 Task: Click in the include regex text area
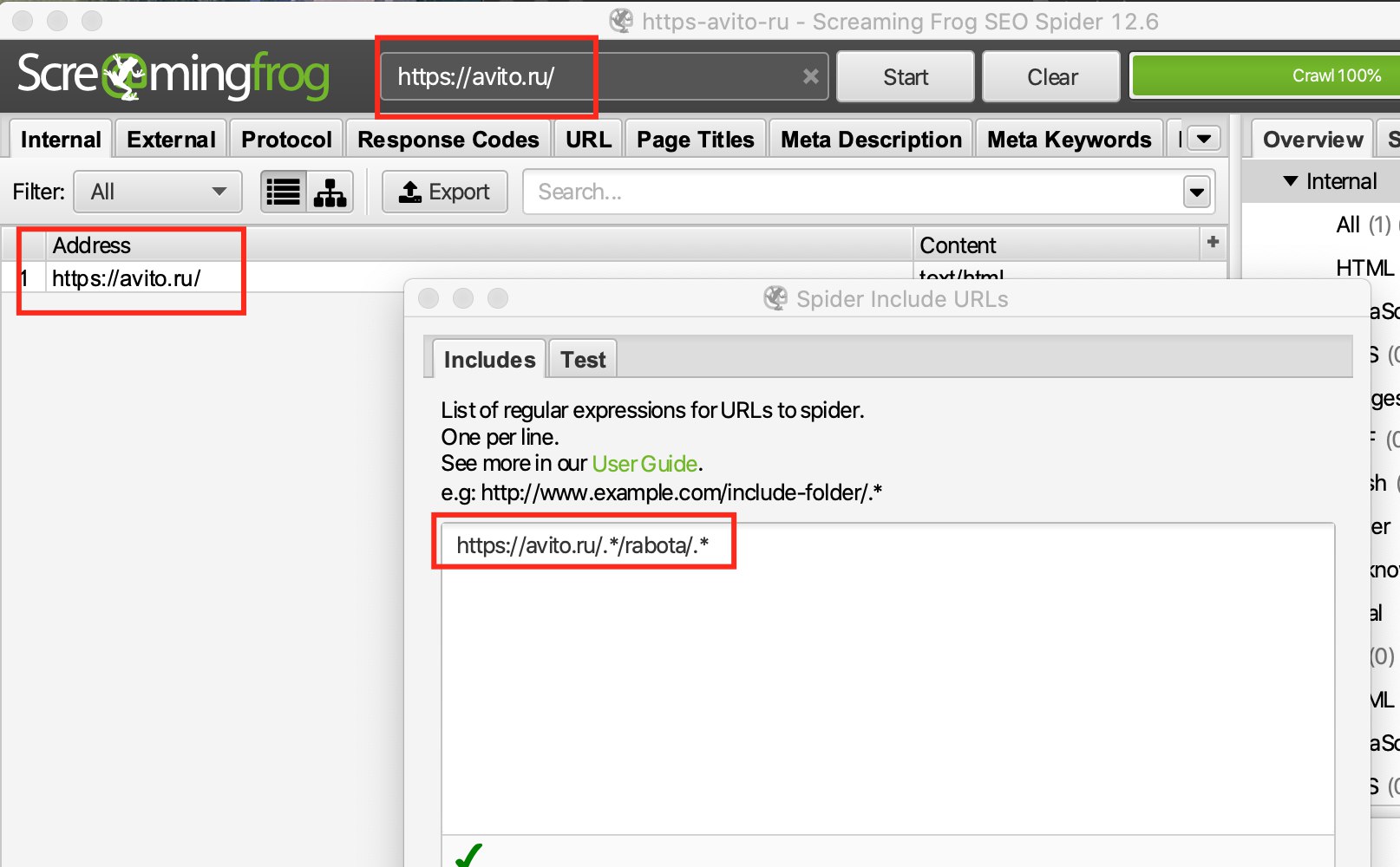pyautogui.click(x=887, y=678)
